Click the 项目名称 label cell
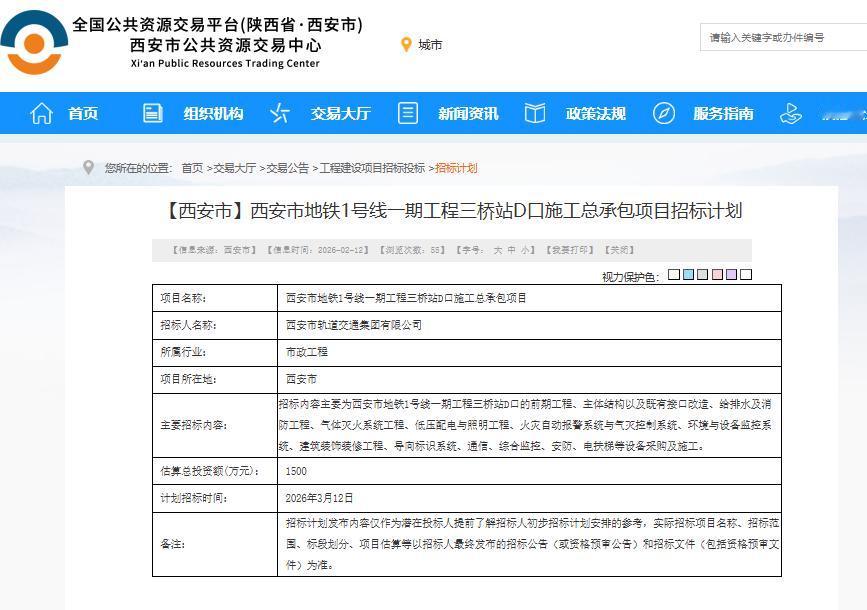Screen dimensions: 867x610 click(215, 298)
